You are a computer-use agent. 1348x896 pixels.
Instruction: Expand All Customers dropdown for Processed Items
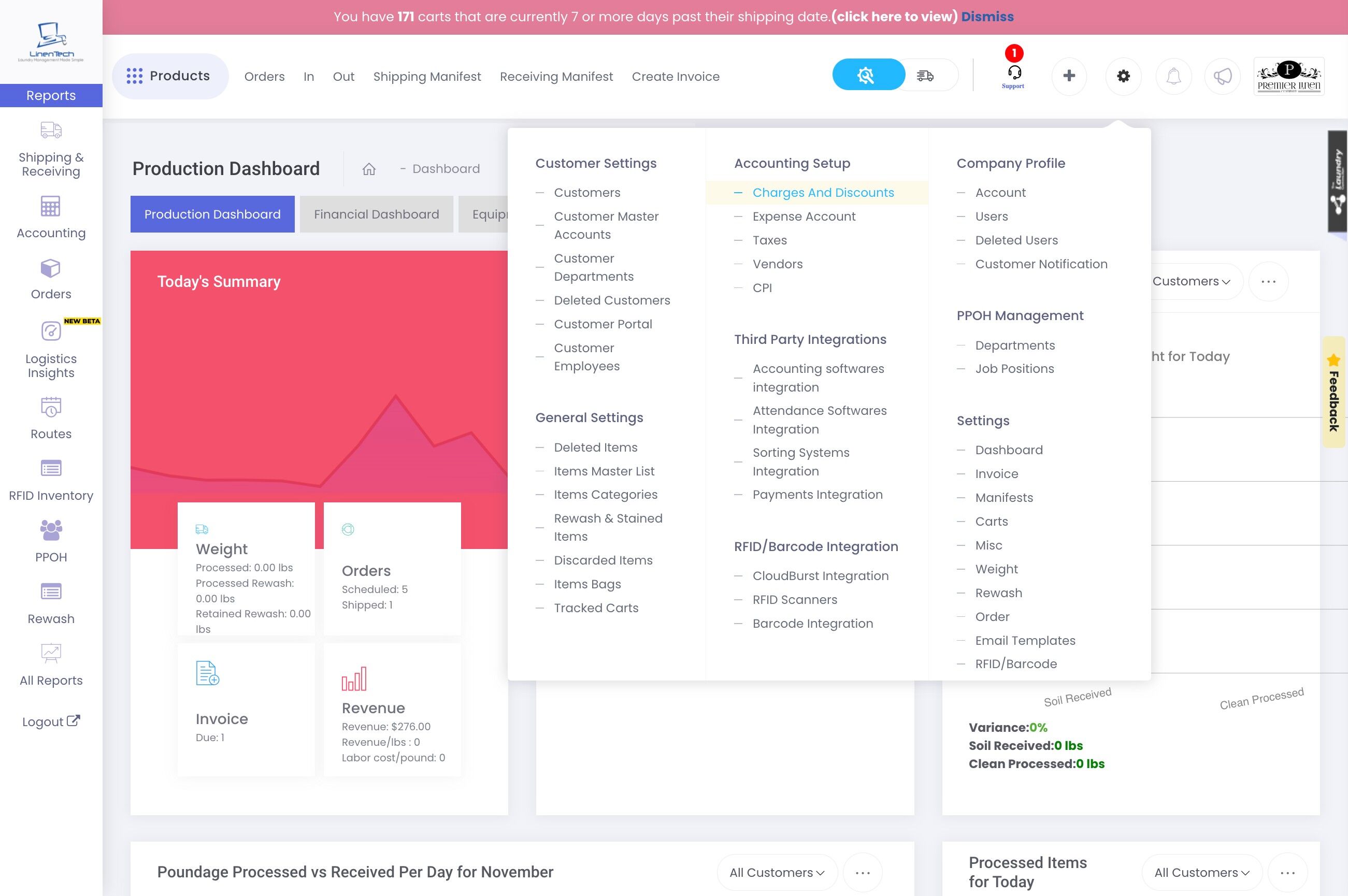point(1201,872)
